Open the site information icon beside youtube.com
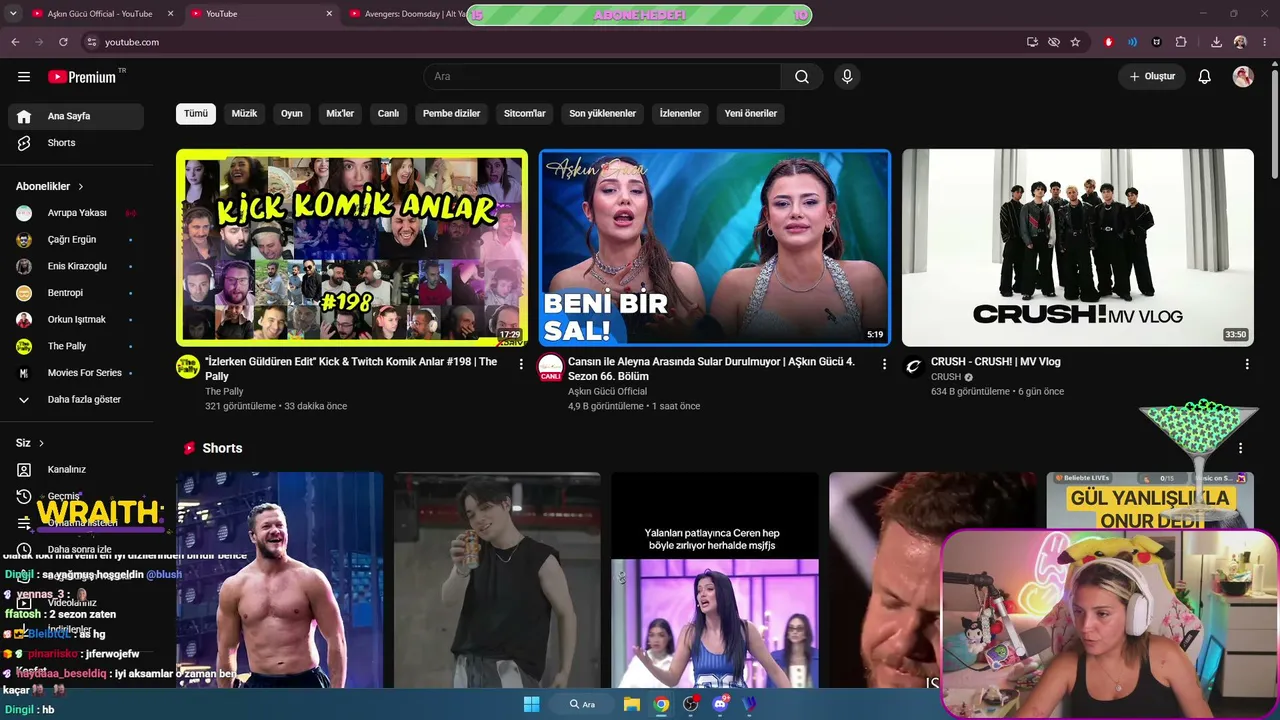 coord(91,42)
